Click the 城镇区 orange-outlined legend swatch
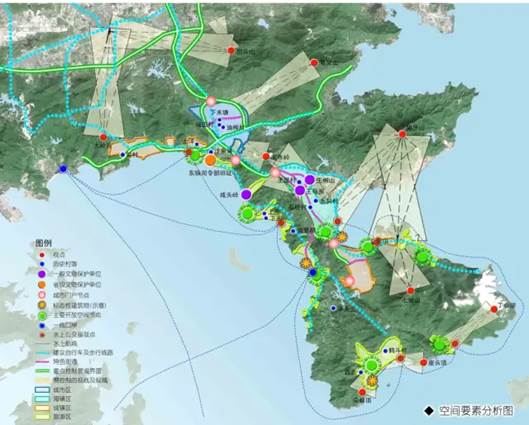Image resolution: width=529 pixels, height=425 pixels. coord(42,408)
